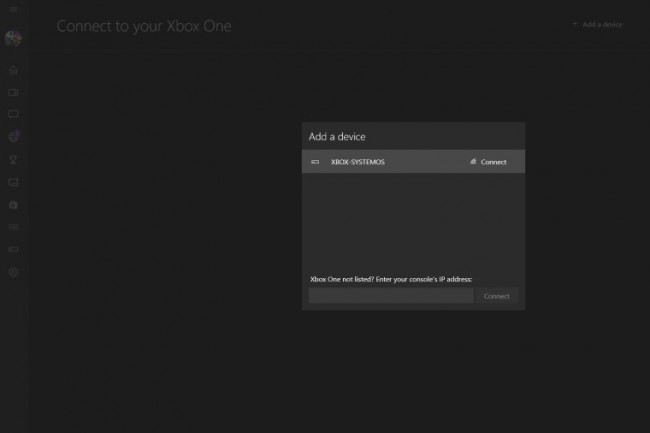Click Connect next to XBOX-SYSTEMOS

click(488, 162)
